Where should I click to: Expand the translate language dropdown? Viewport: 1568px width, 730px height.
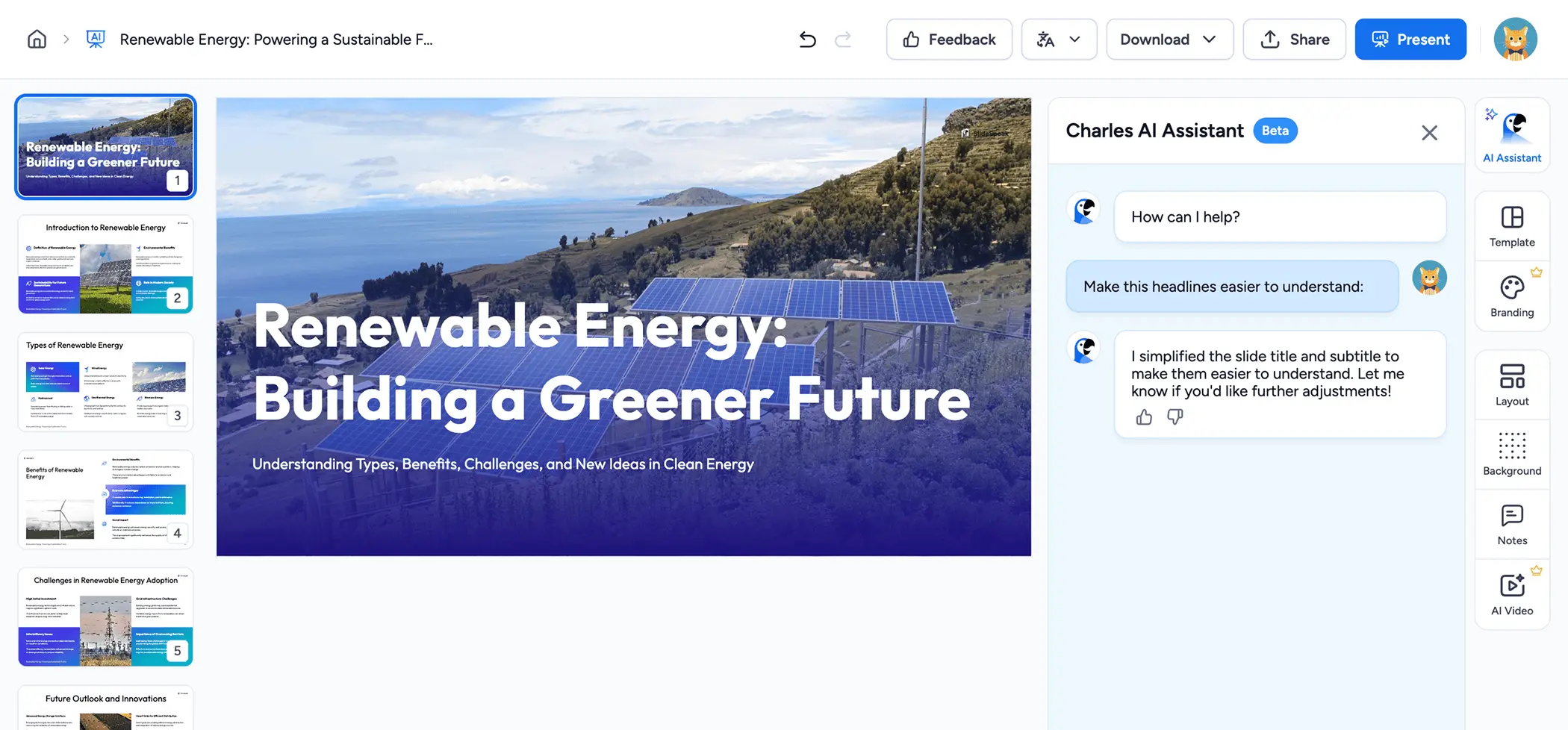point(1059,40)
